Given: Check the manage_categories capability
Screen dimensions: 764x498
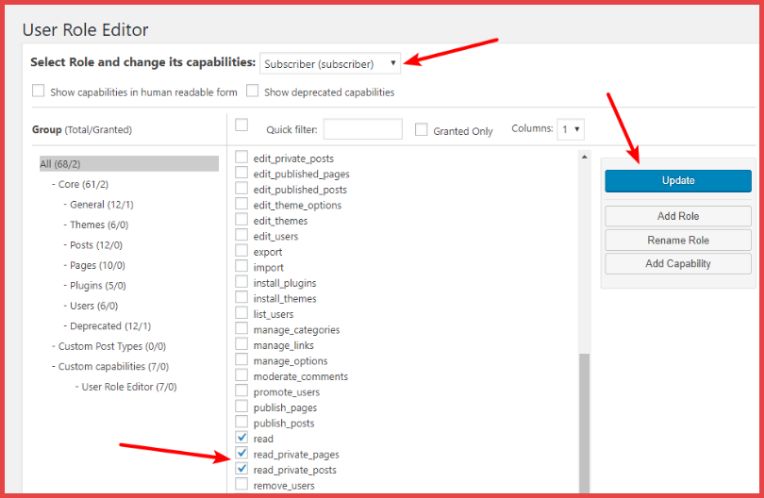Looking at the screenshot, I should pyautogui.click(x=241, y=328).
